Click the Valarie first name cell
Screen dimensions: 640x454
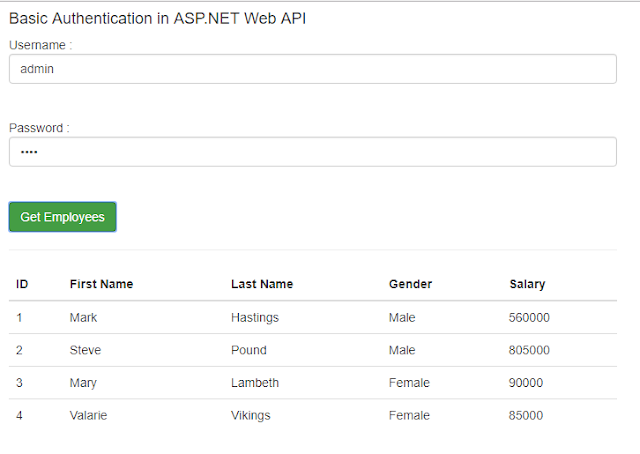pos(88,416)
